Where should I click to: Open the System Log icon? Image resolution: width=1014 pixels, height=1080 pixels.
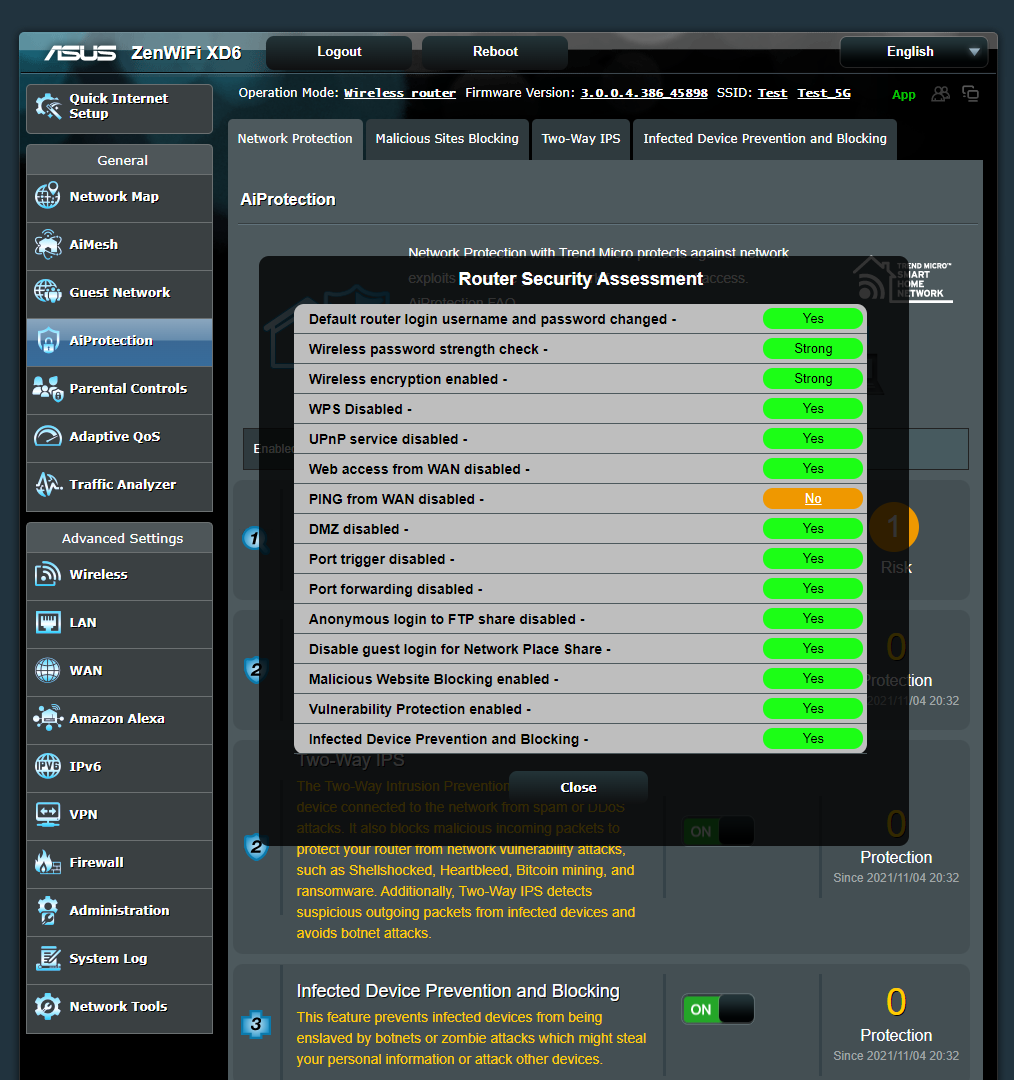[x=48, y=958]
